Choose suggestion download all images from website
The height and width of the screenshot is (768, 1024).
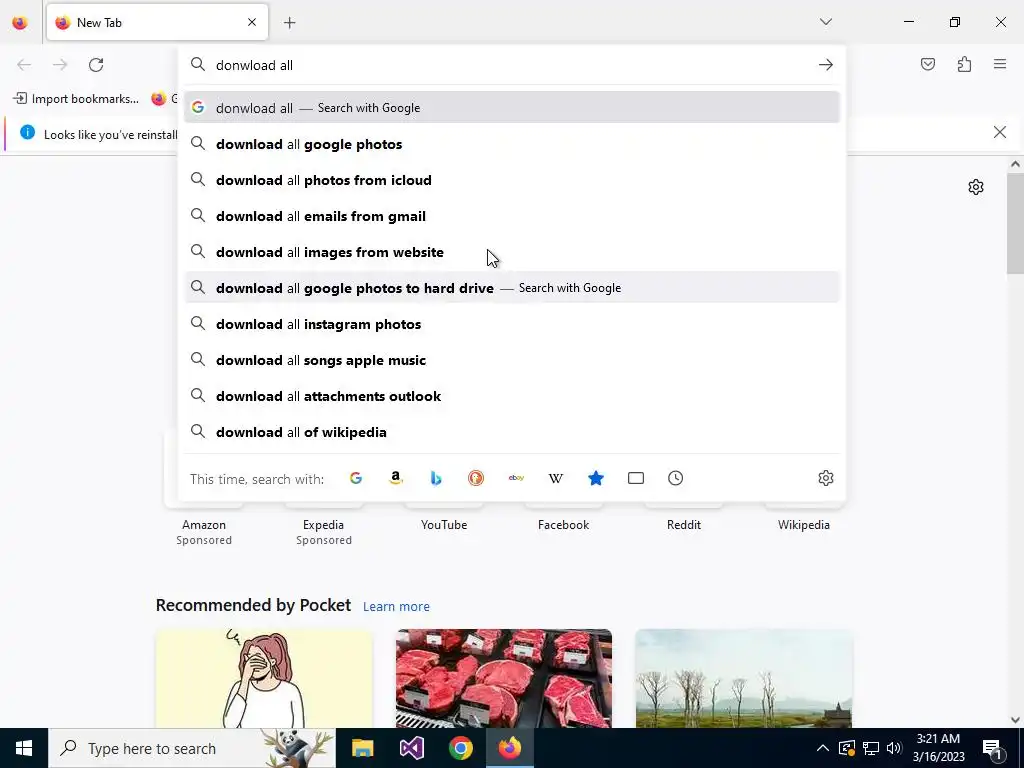[512, 252]
